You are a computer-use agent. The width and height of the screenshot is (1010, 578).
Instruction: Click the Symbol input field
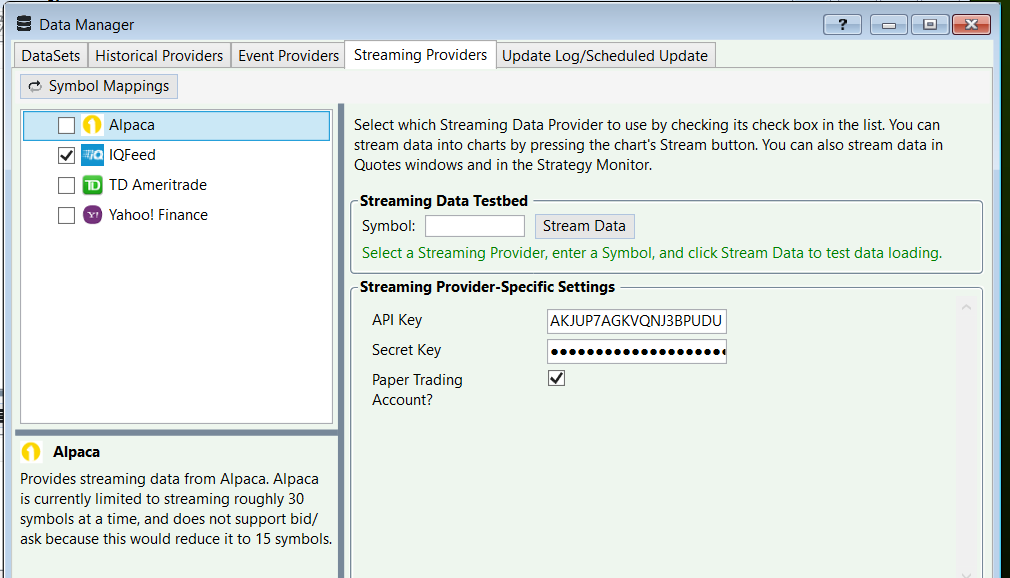point(475,226)
